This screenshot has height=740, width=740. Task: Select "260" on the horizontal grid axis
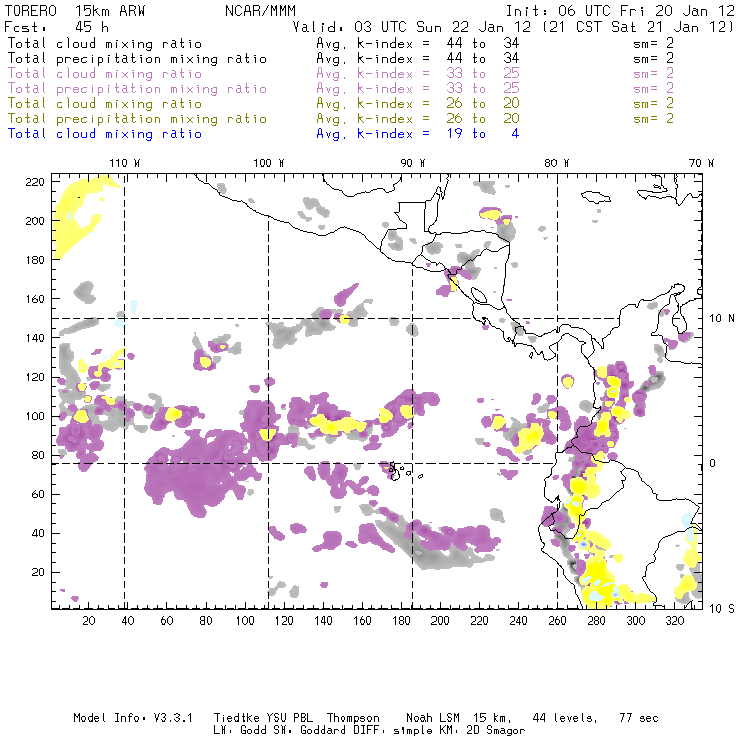557,621
